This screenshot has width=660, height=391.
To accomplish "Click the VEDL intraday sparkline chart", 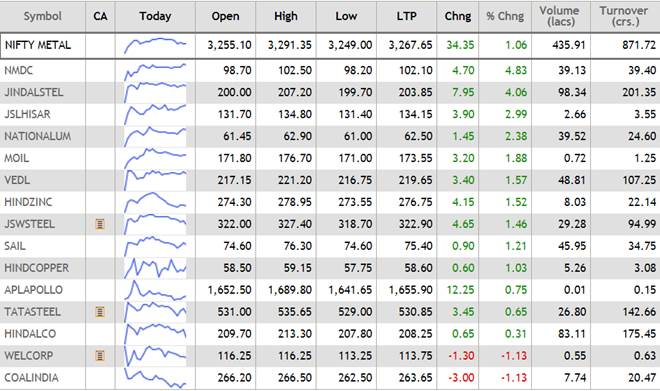I will 155,180.
